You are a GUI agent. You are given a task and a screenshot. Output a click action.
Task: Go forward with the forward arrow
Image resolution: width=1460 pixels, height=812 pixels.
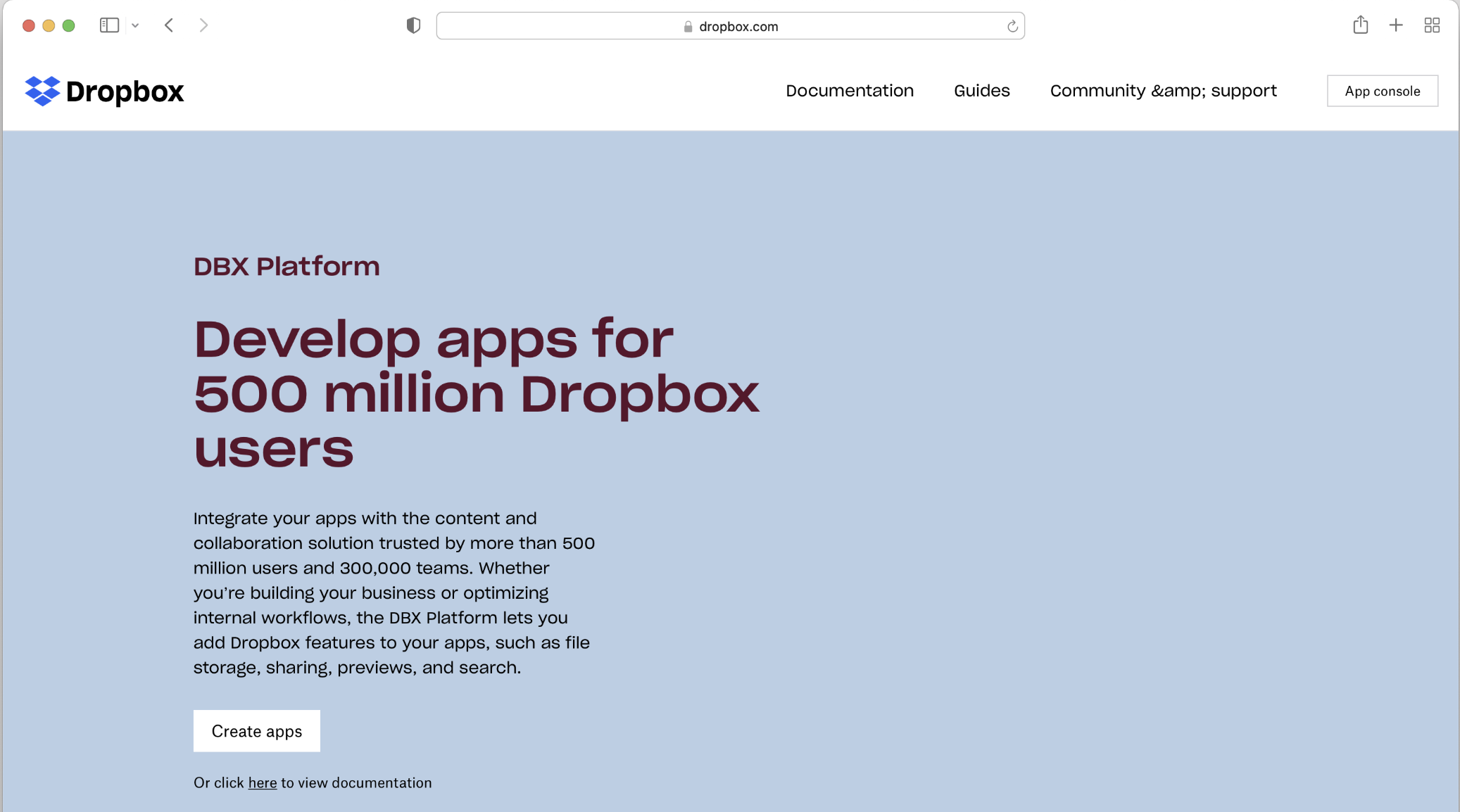203,25
